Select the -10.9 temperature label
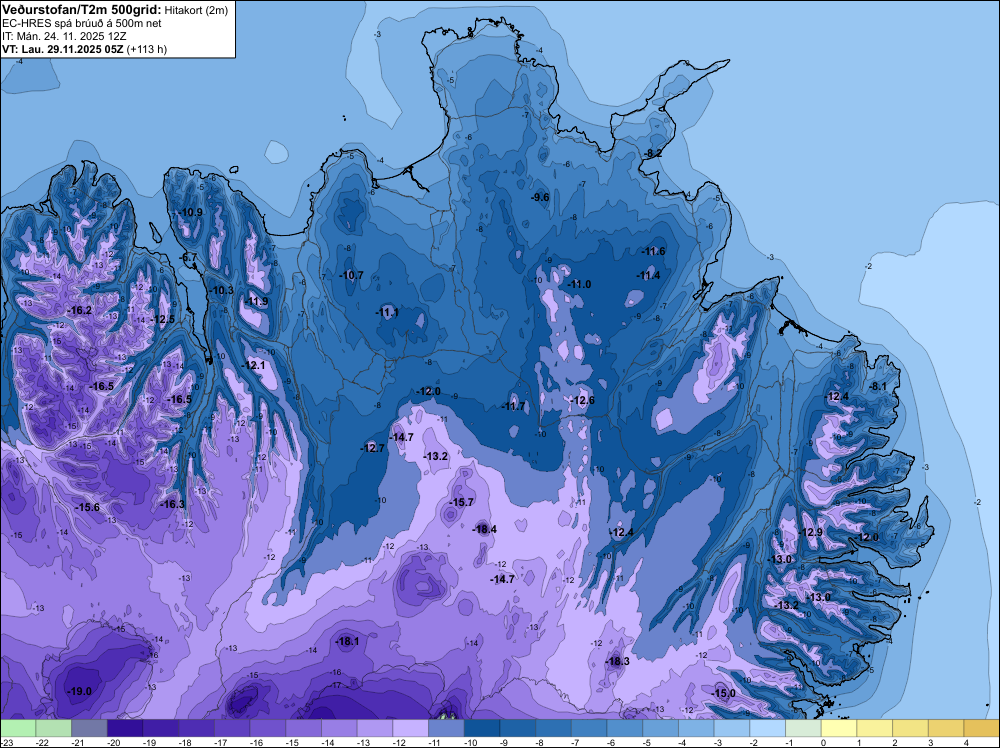1000x748 pixels. tap(190, 212)
